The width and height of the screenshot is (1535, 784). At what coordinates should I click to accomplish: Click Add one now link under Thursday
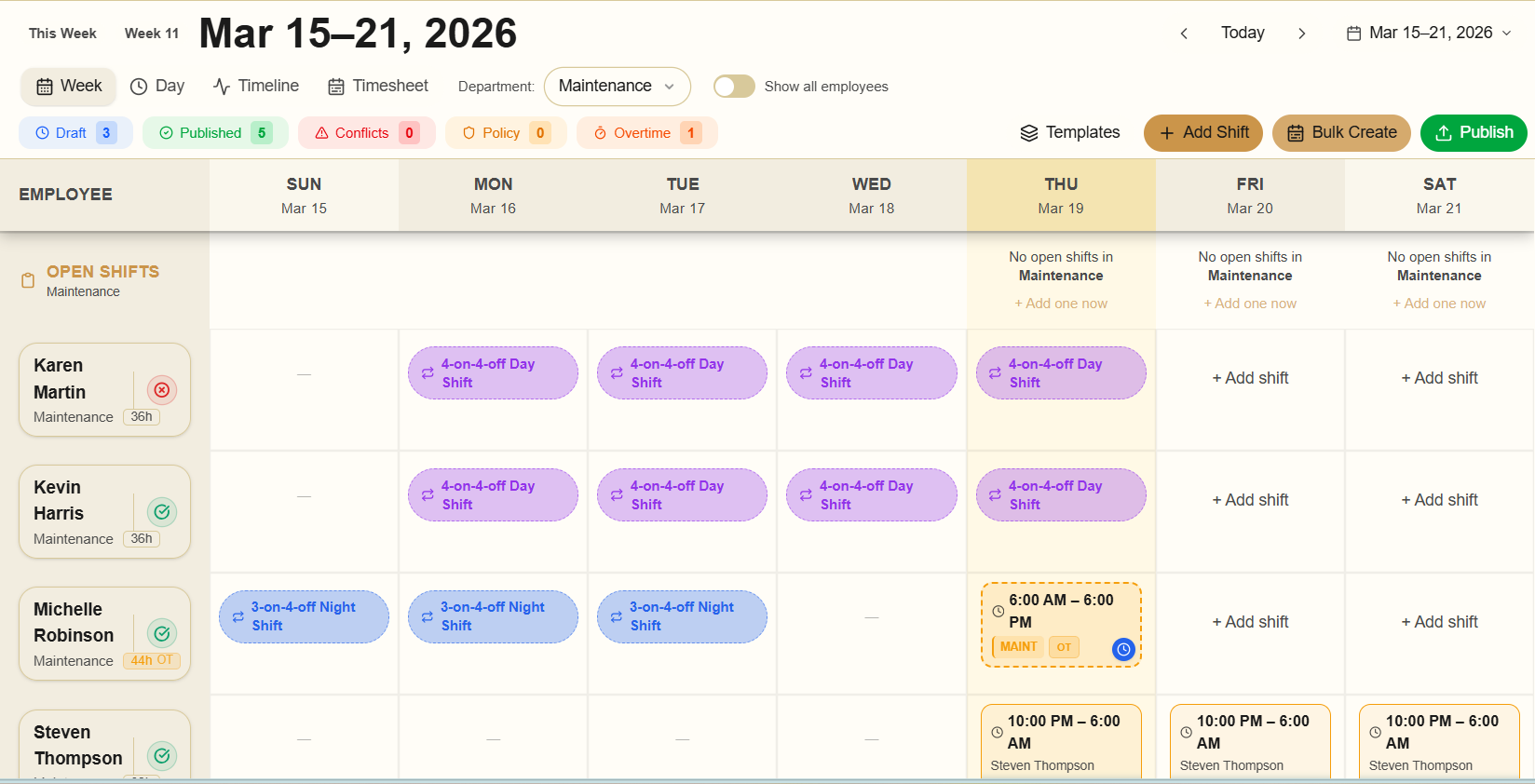click(x=1061, y=304)
